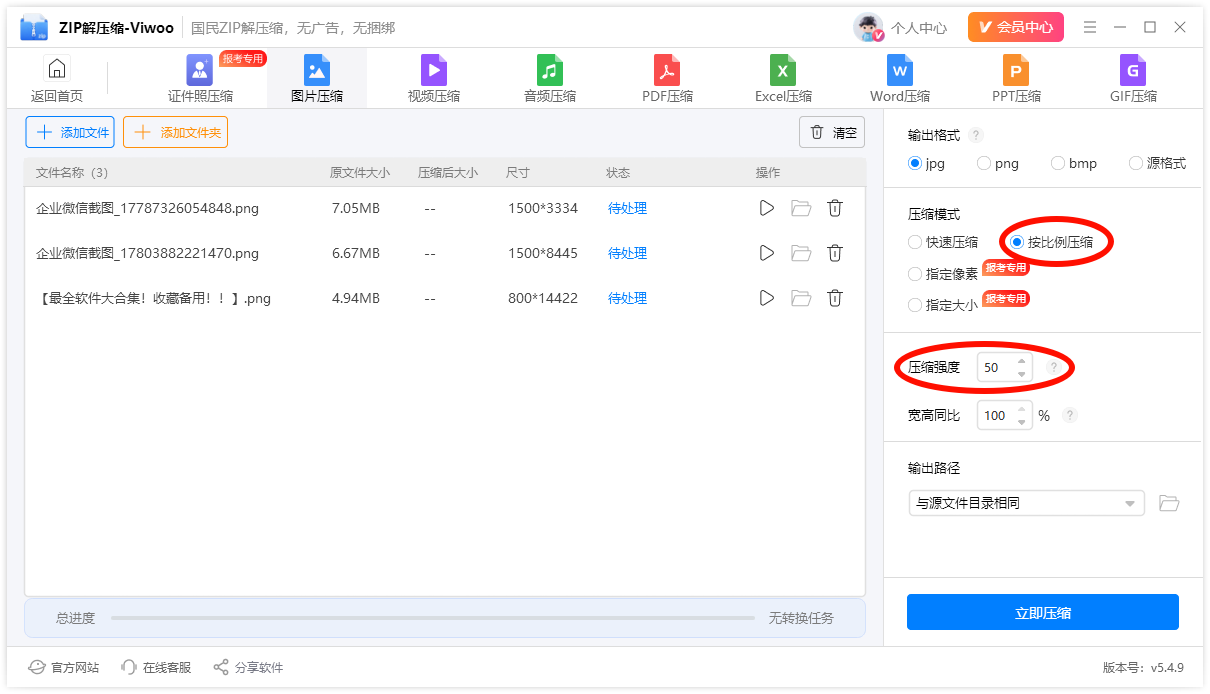Select the 图片压缩 image compression icon
1210x694 pixels.
pyautogui.click(x=317, y=70)
